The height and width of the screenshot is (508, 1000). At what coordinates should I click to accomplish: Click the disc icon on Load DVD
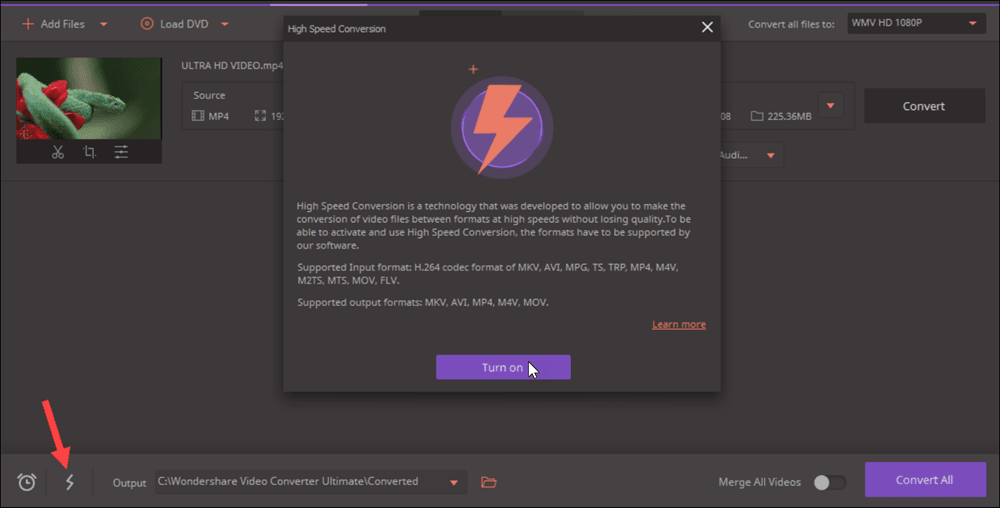[x=147, y=24]
